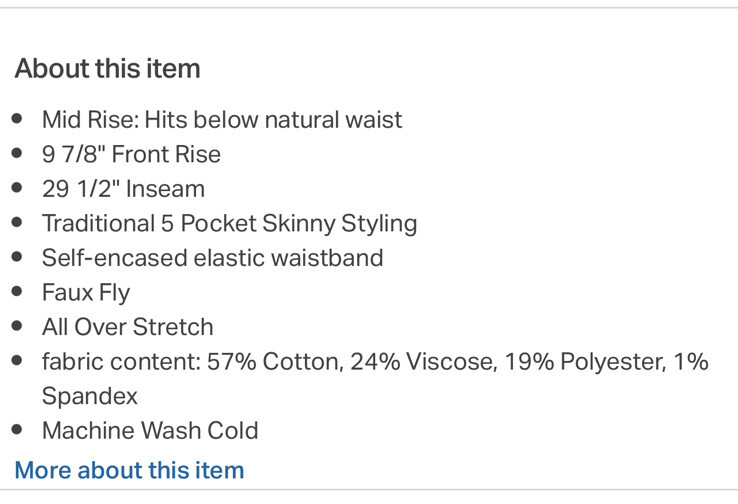738x504 pixels.
Task: Click the bullet beside Faux Fly
Action: pos(18,292)
